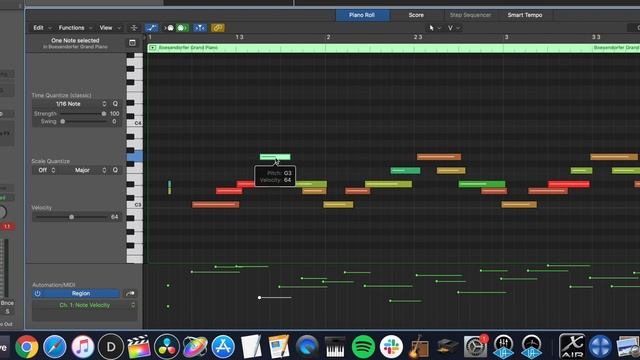Open System Preferences from the Dock
Screen dimensions: 640x360
coord(475,347)
